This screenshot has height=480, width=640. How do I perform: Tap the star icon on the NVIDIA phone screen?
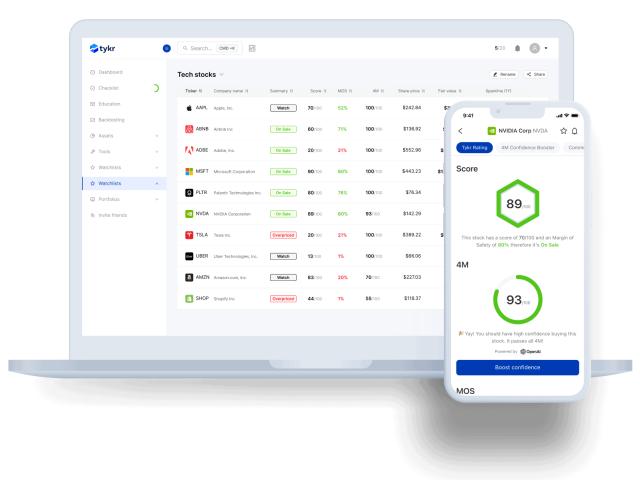[x=563, y=130]
